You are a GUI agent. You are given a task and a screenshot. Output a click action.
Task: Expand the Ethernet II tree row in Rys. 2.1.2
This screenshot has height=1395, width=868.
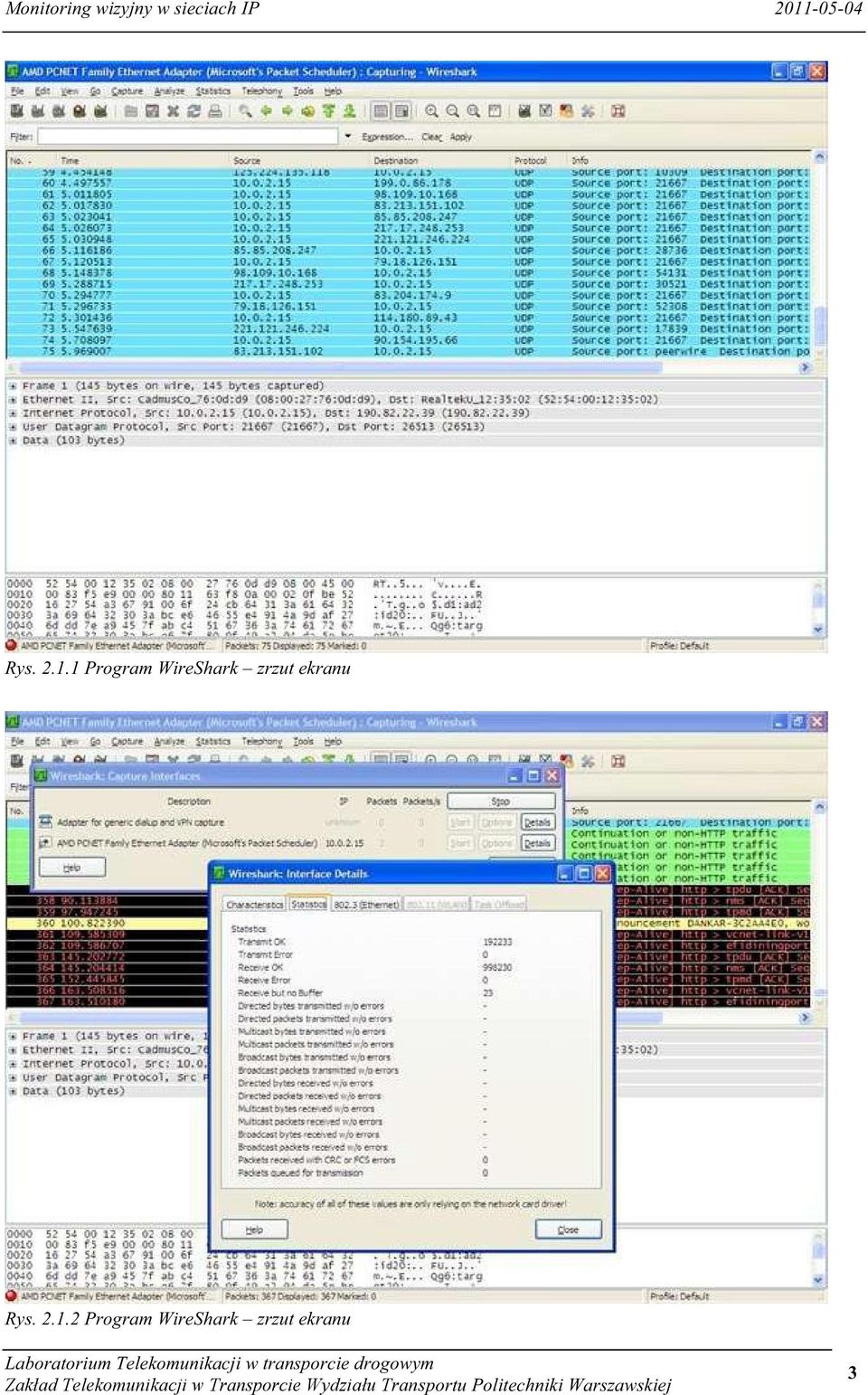click(x=13, y=1049)
